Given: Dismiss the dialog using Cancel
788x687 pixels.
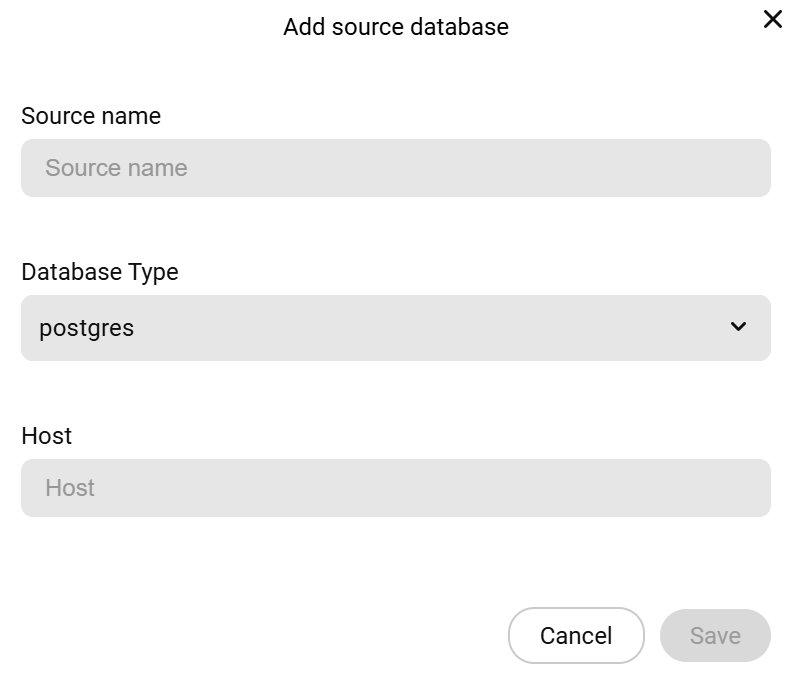Looking at the screenshot, I should (x=576, y=636).
